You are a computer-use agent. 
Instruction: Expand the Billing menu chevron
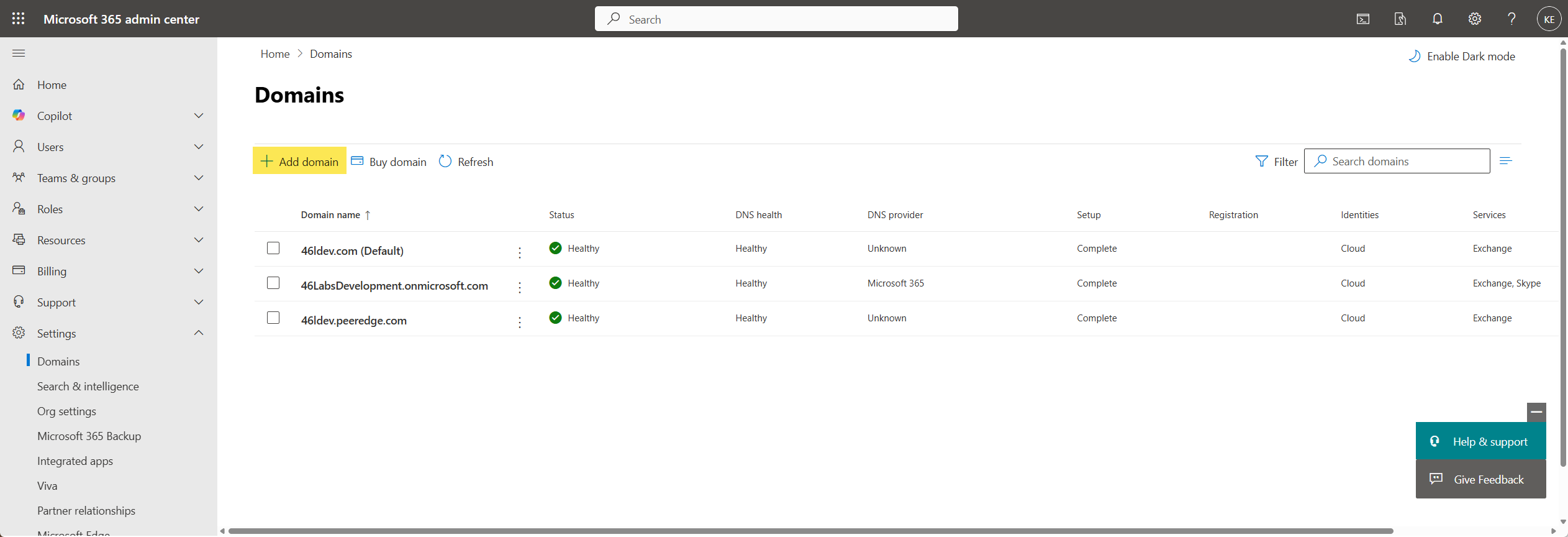[199, 271]
